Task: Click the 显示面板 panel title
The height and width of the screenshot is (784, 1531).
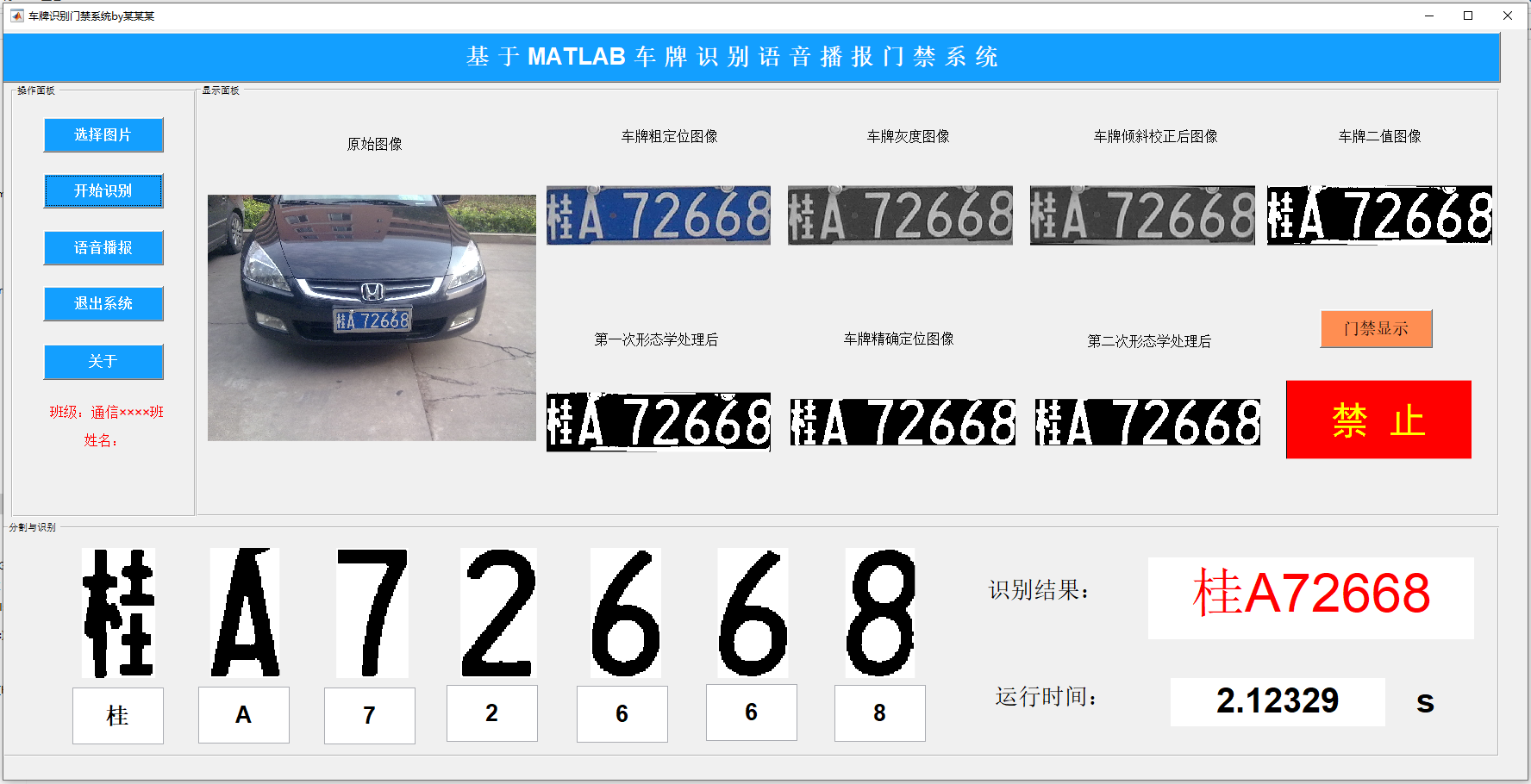Action: [x=221, y=90]
